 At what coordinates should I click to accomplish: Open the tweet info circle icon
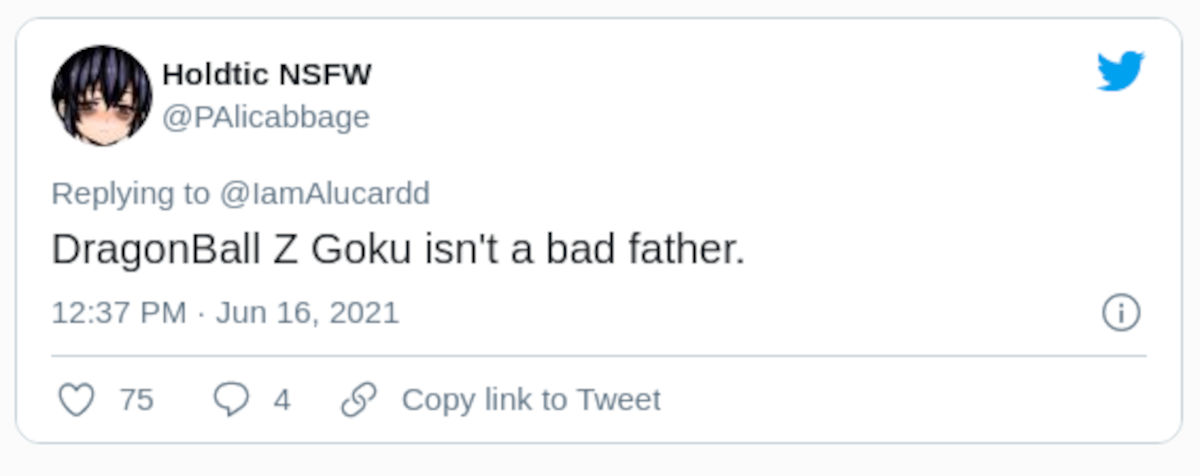coord(1121,313)
